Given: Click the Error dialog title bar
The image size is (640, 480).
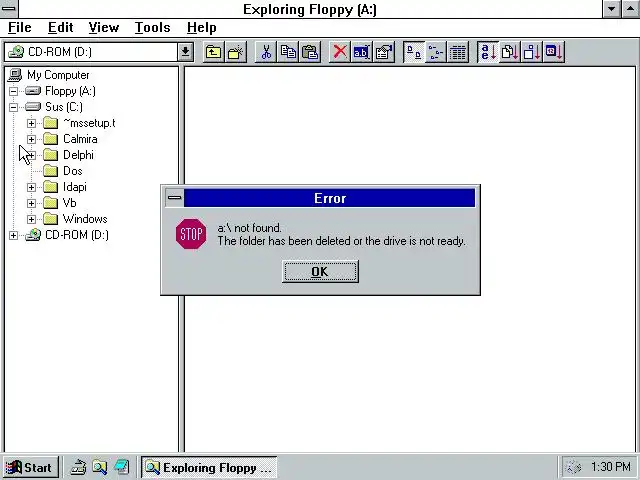Looking at the screenshot, I should (x=330, y=198).
